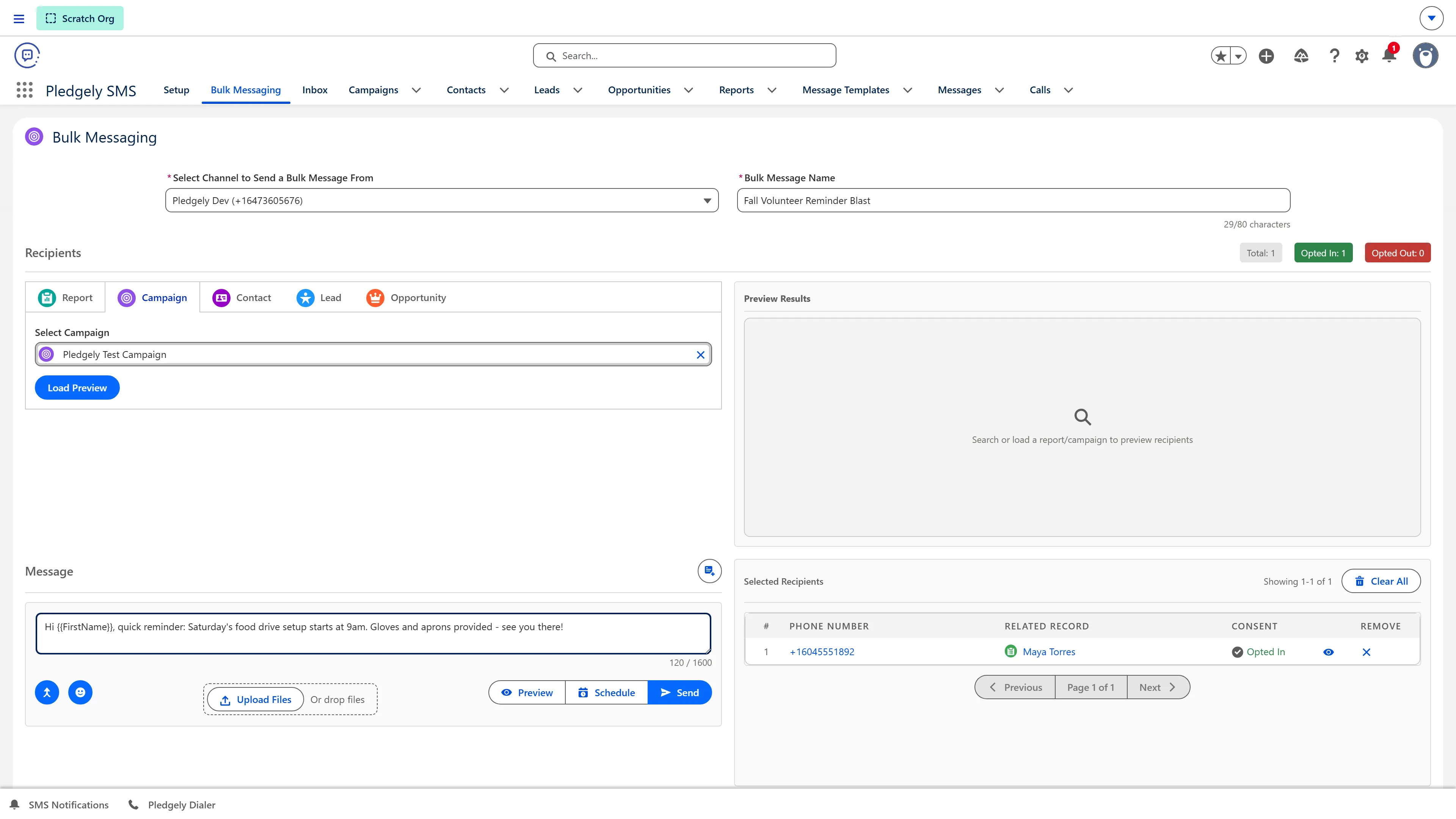
Task: Click the merge field insert icon
Action: pyautogui.click(x=47, y=692)
